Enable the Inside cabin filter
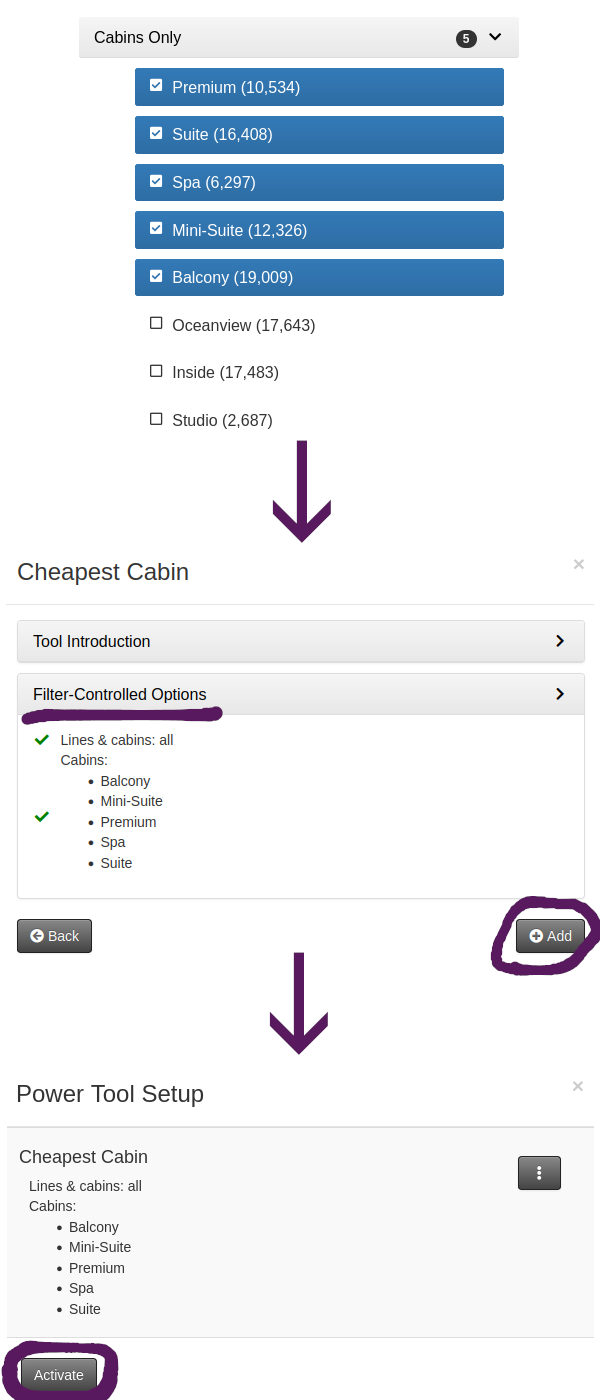The width and height of the screenshot is (600, 1400). pos(156,371)
